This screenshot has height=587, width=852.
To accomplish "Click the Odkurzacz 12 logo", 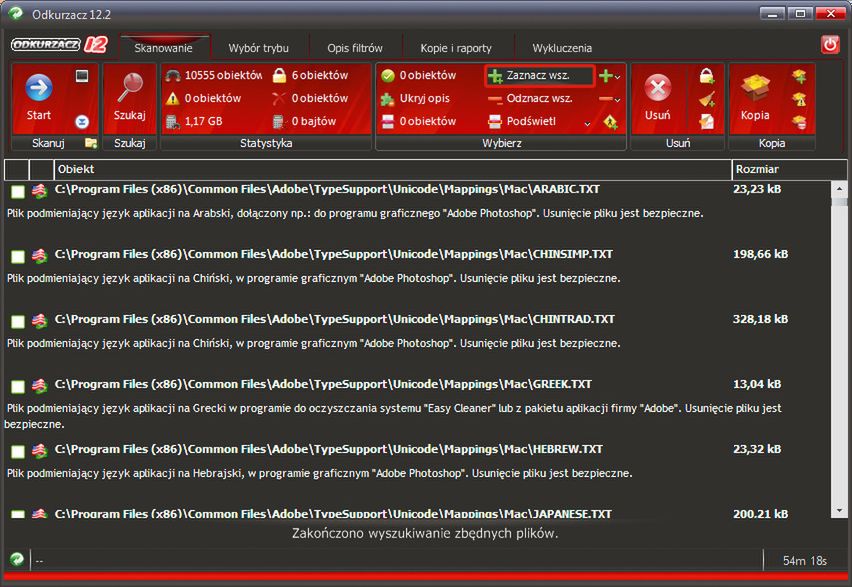I will coord(59,45).
